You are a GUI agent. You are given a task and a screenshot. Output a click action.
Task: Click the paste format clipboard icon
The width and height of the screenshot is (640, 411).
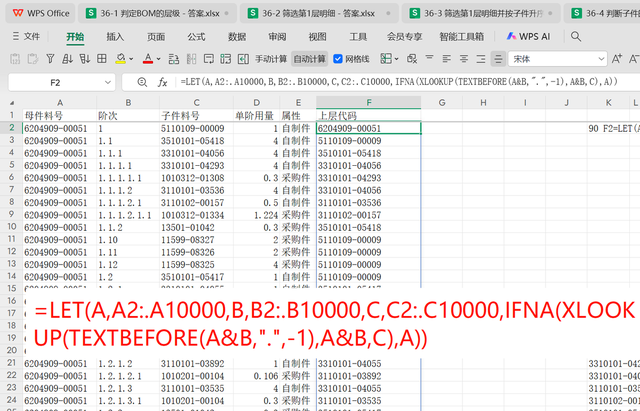tap(33, 59)
